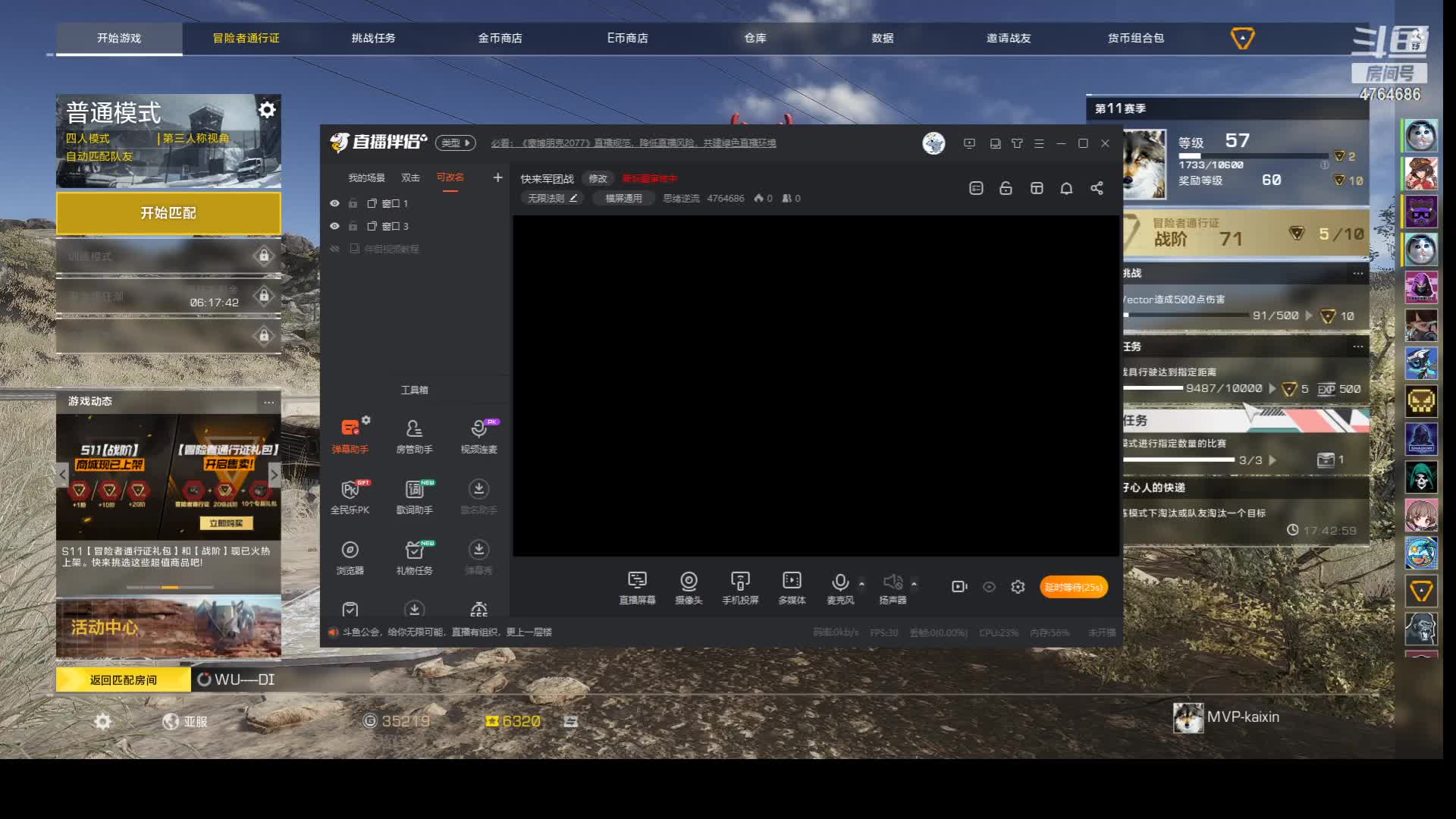Viewport: 1456px width, 819px height.
Task: Toggle lock for 窗口 1 source
Action: coord(353,203)
